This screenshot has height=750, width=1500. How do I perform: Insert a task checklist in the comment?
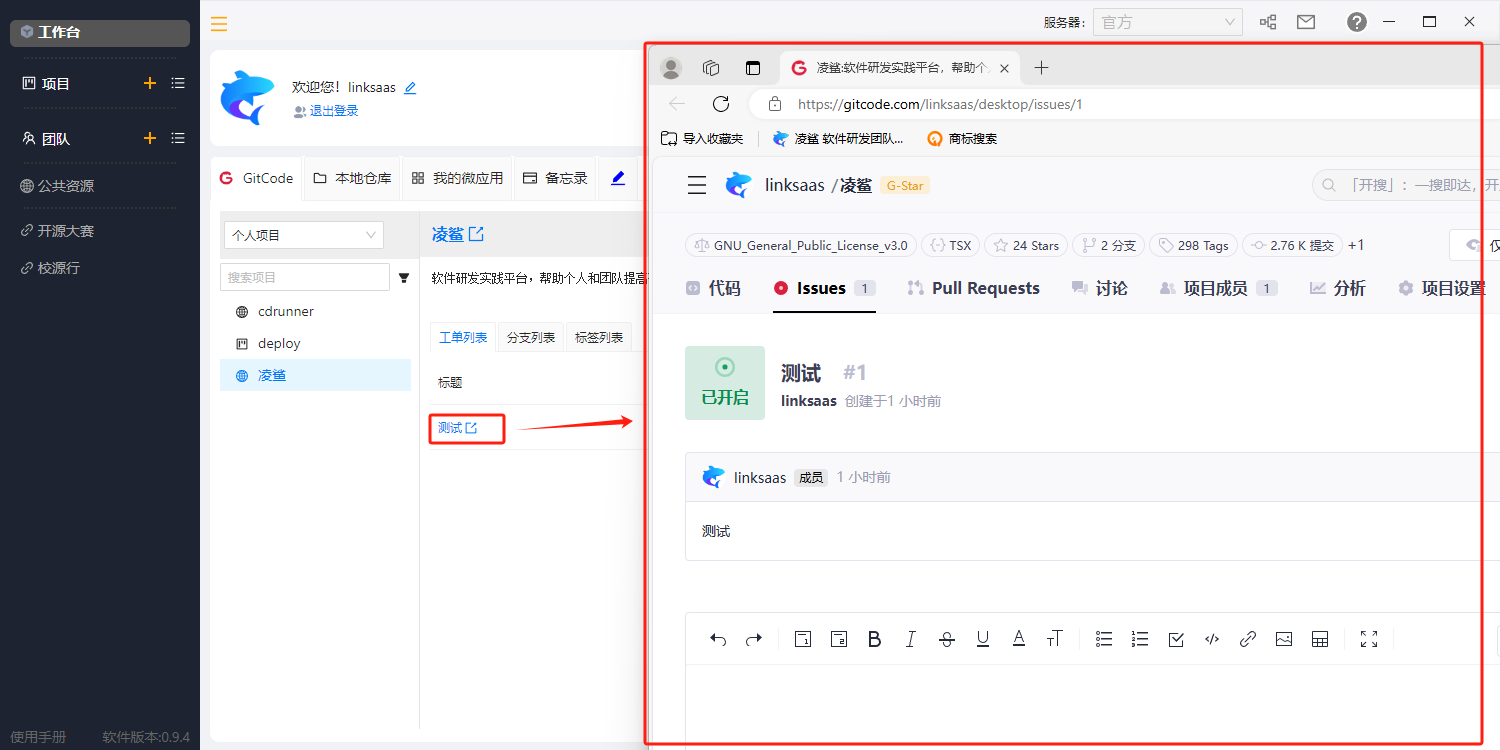1176,640
